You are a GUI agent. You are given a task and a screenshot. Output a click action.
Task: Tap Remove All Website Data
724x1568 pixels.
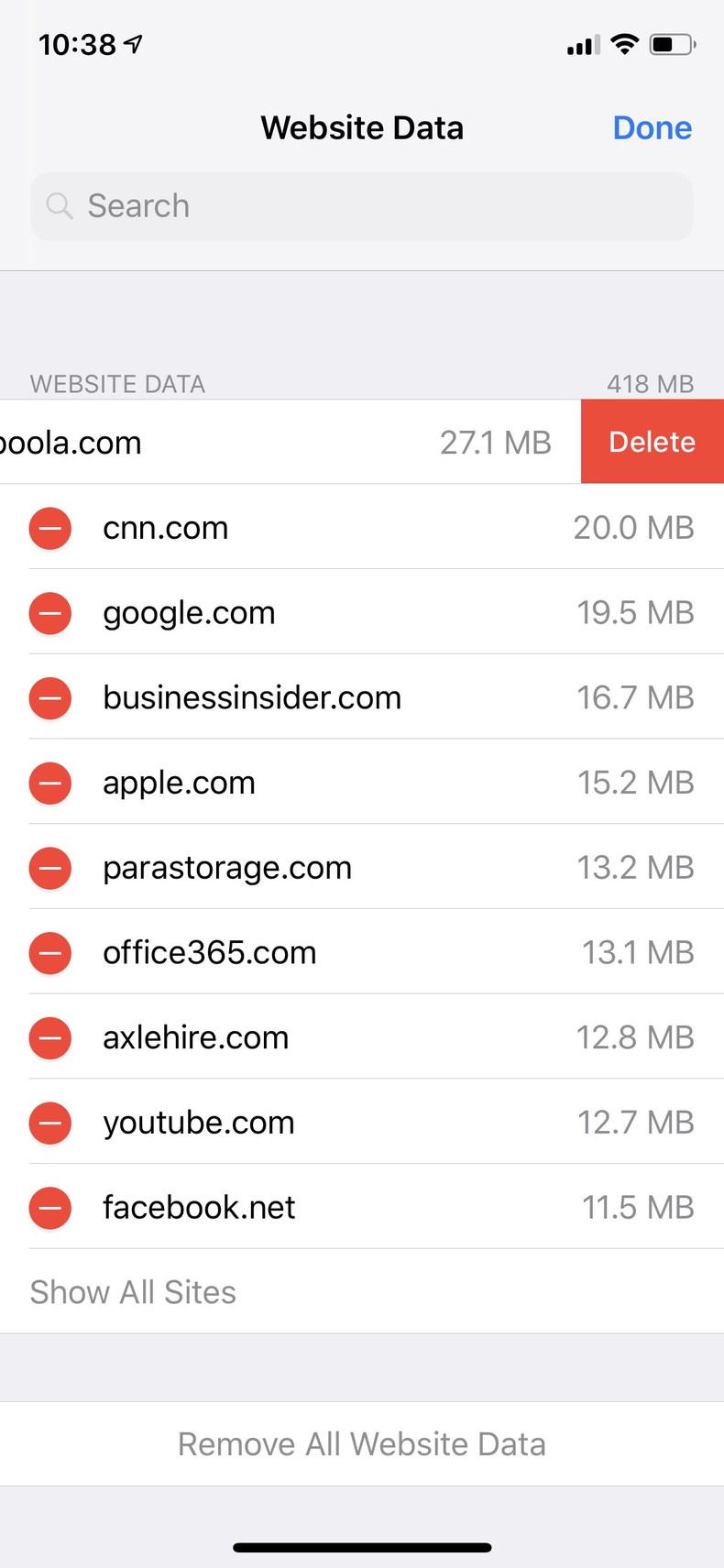[362, 1444]
